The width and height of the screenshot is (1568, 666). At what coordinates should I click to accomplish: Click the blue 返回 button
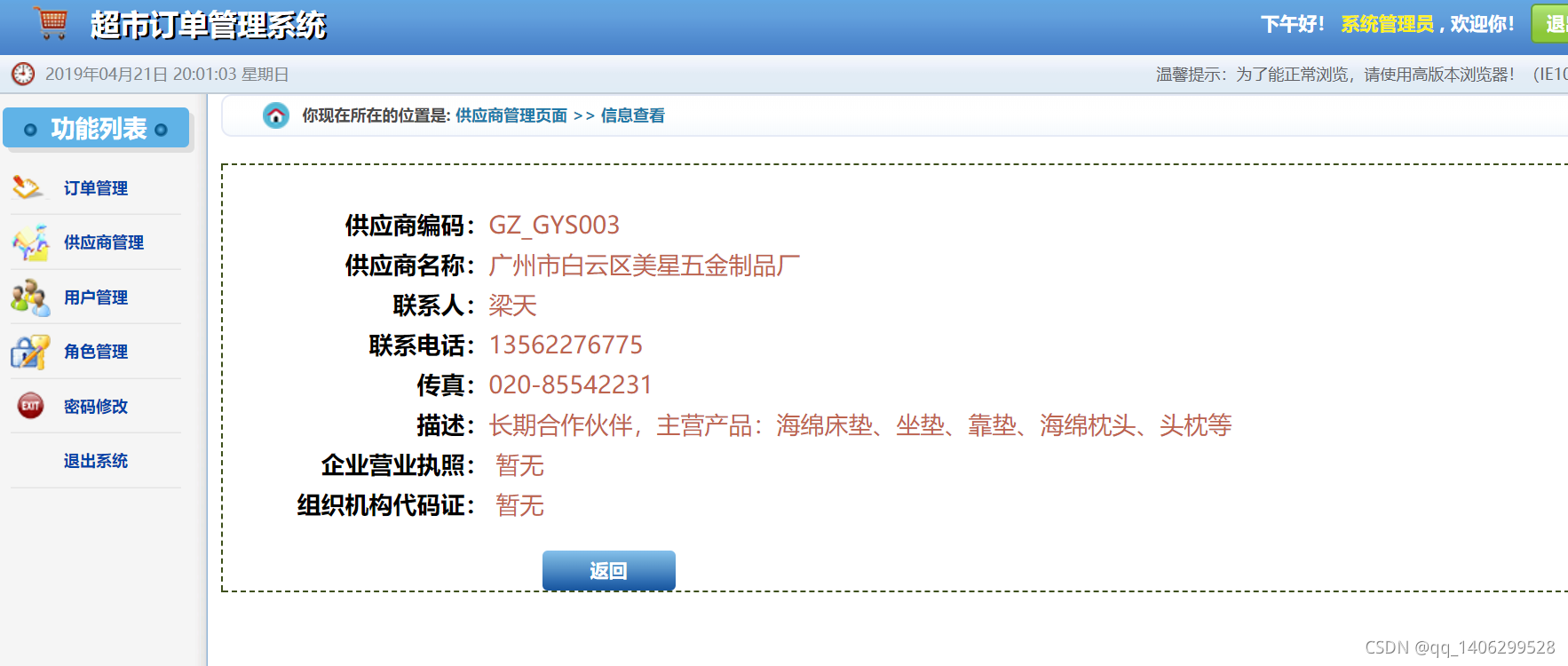tap(609, 571)
